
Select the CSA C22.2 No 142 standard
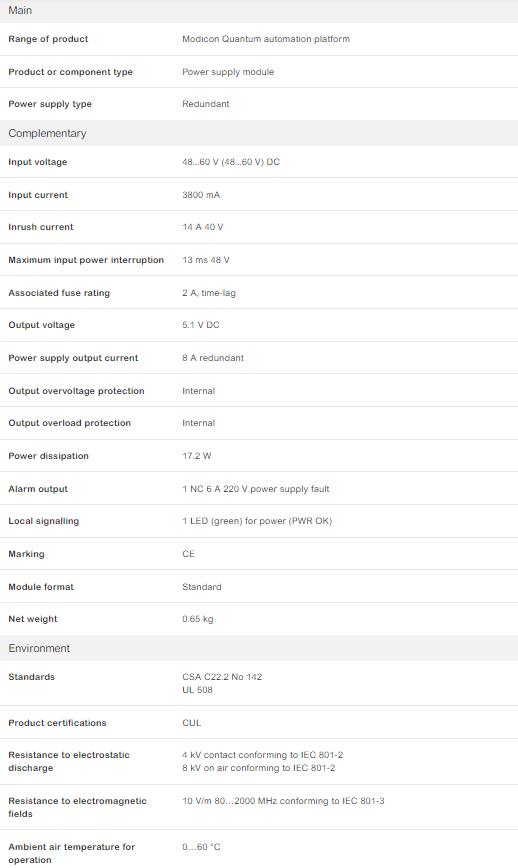point(222,677)
